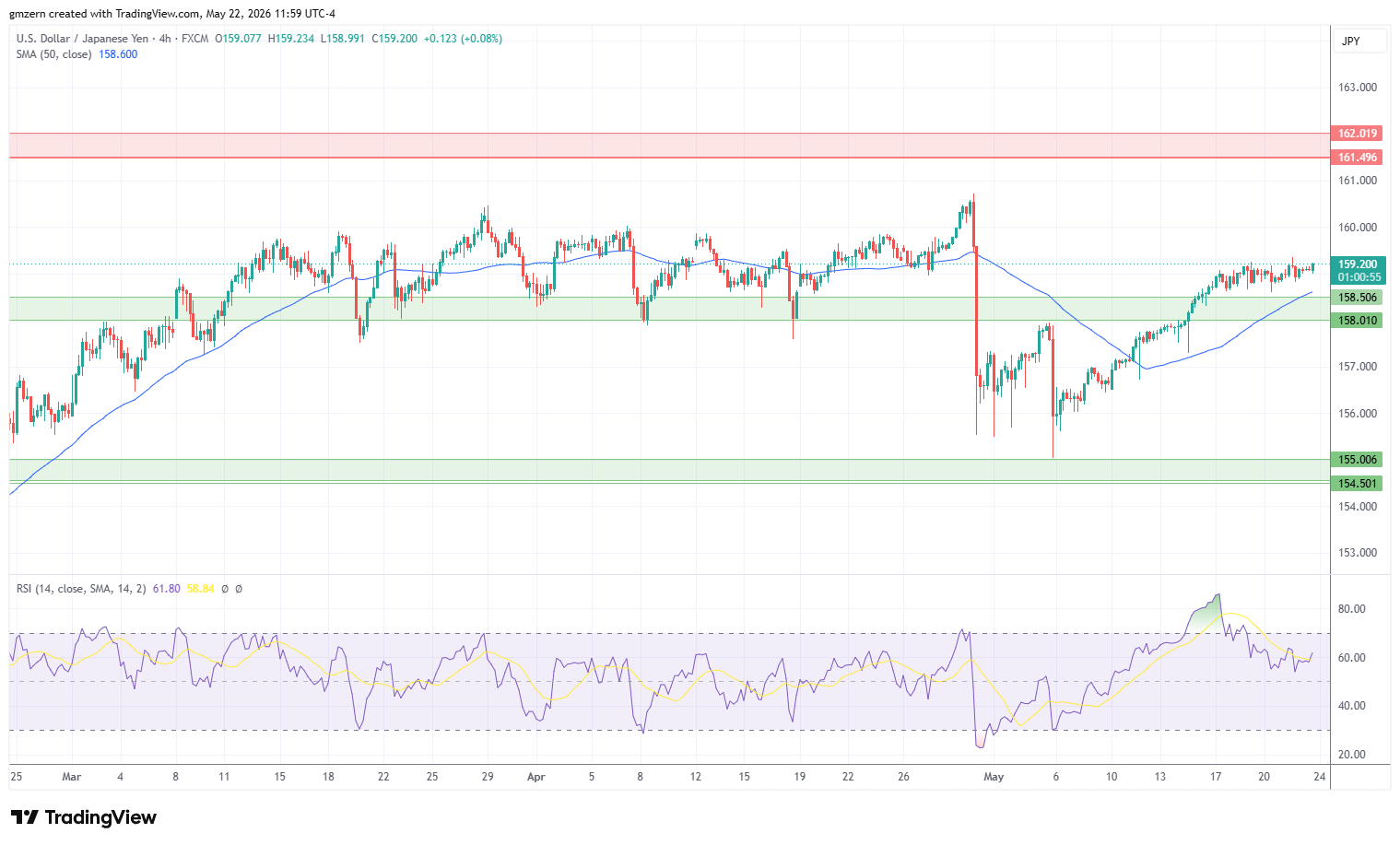Click the current price label 159.200
The height and width of the screenshot is (845, 1400).
(x=1357, y=264)
